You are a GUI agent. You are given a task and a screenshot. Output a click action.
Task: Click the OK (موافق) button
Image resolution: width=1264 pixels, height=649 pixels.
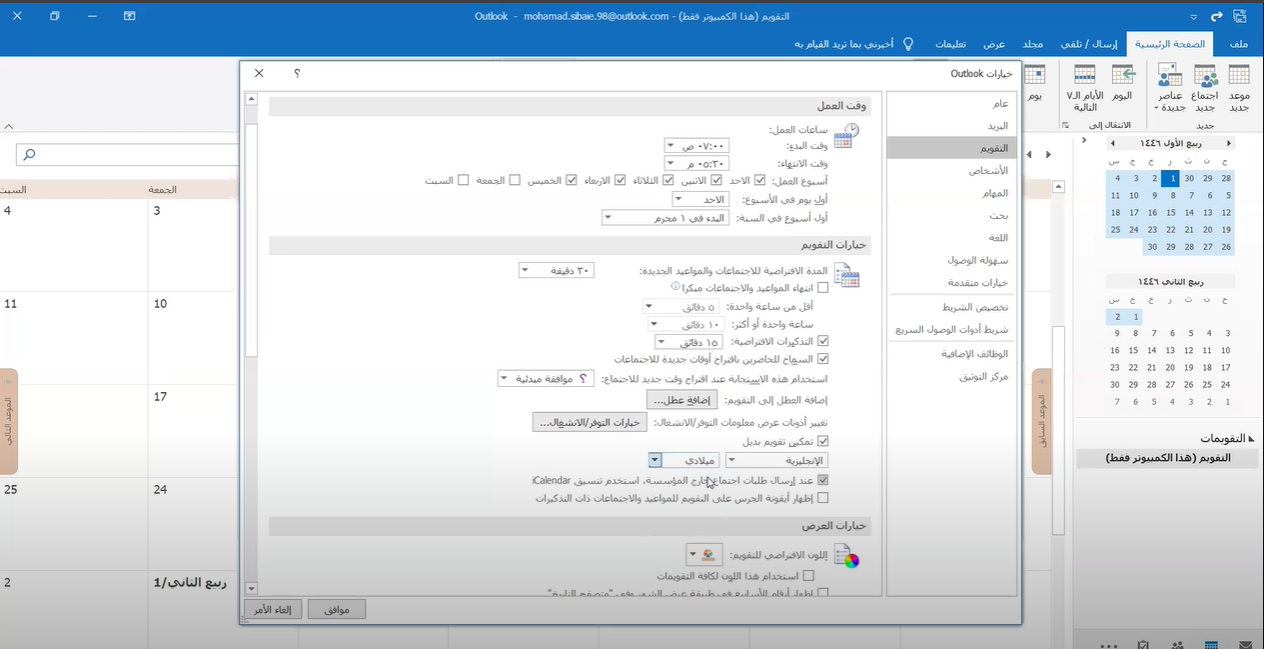pos(337,609)
